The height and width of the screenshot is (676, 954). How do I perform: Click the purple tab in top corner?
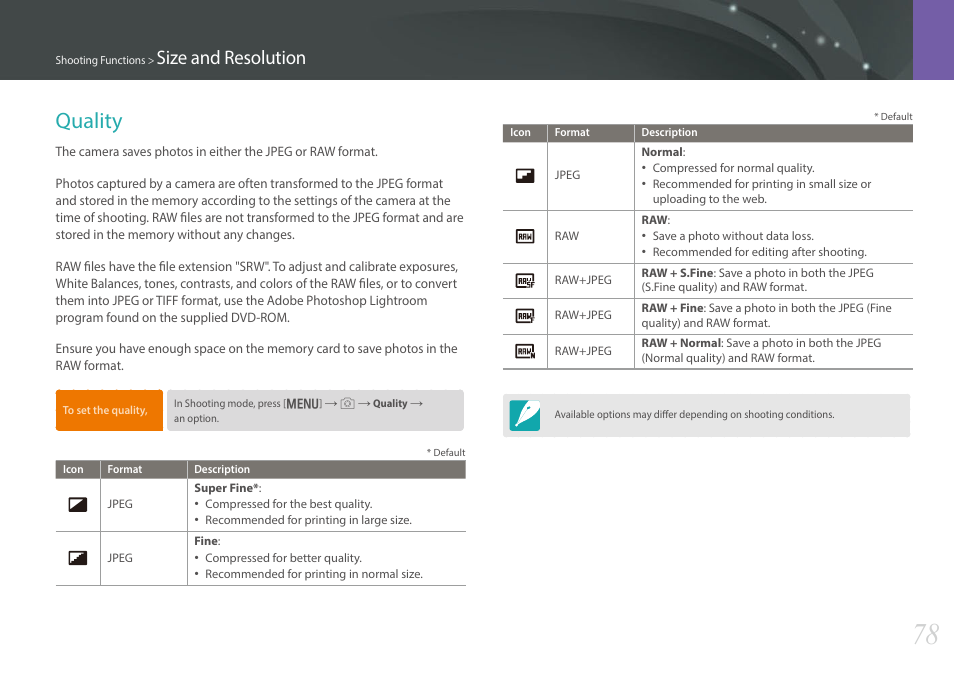tap(933, 40)
